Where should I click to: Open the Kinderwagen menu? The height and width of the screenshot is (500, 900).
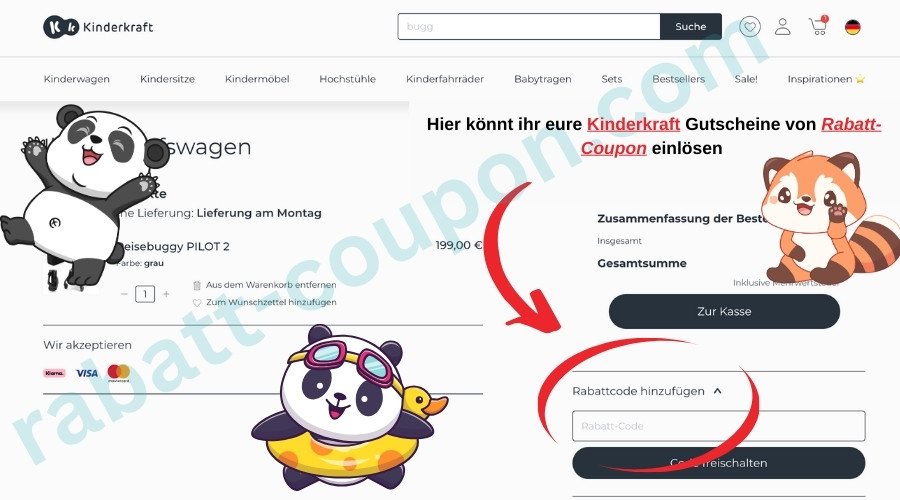tap(76, 79)
